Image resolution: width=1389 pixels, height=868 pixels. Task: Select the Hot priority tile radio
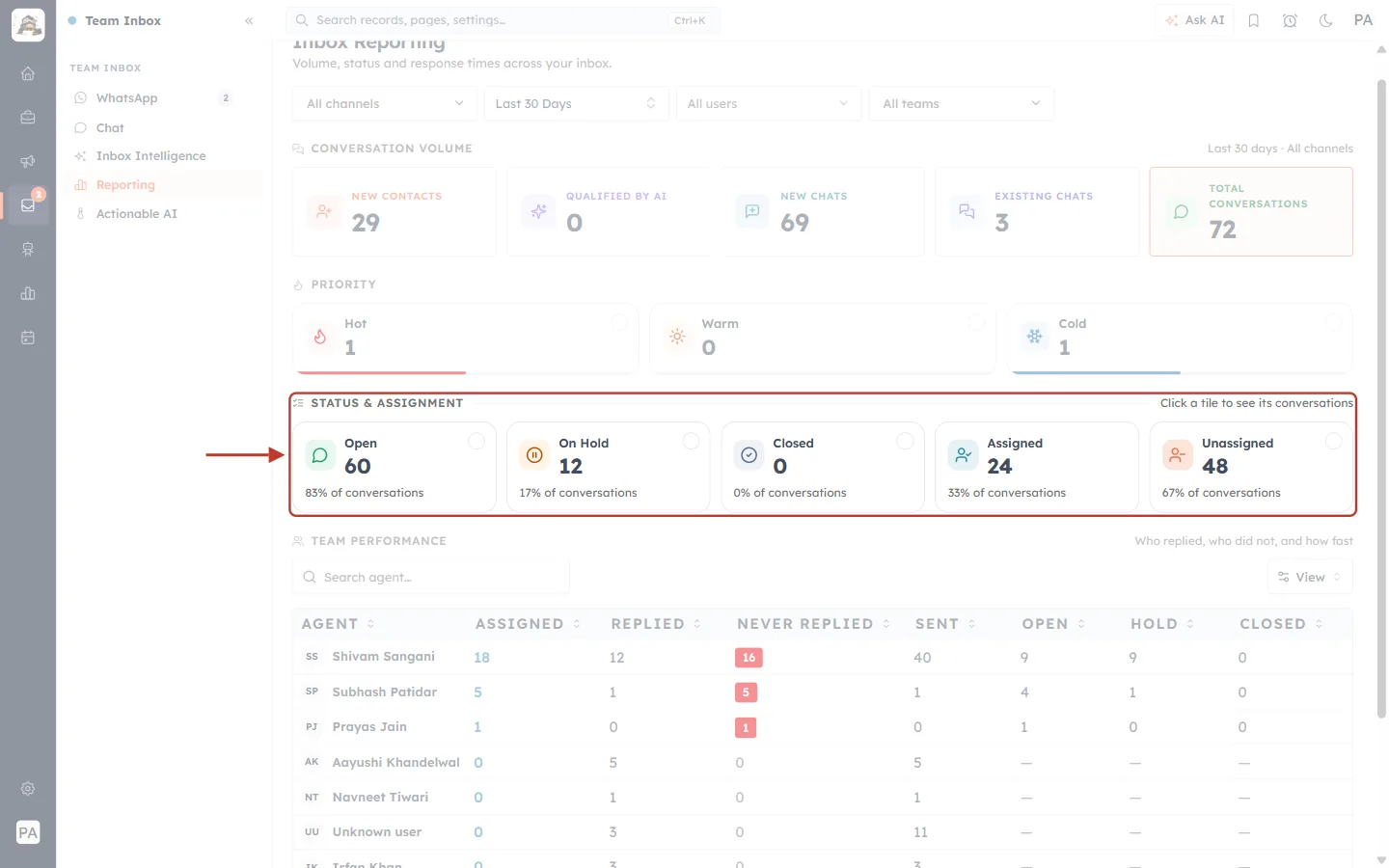[619, 322]
